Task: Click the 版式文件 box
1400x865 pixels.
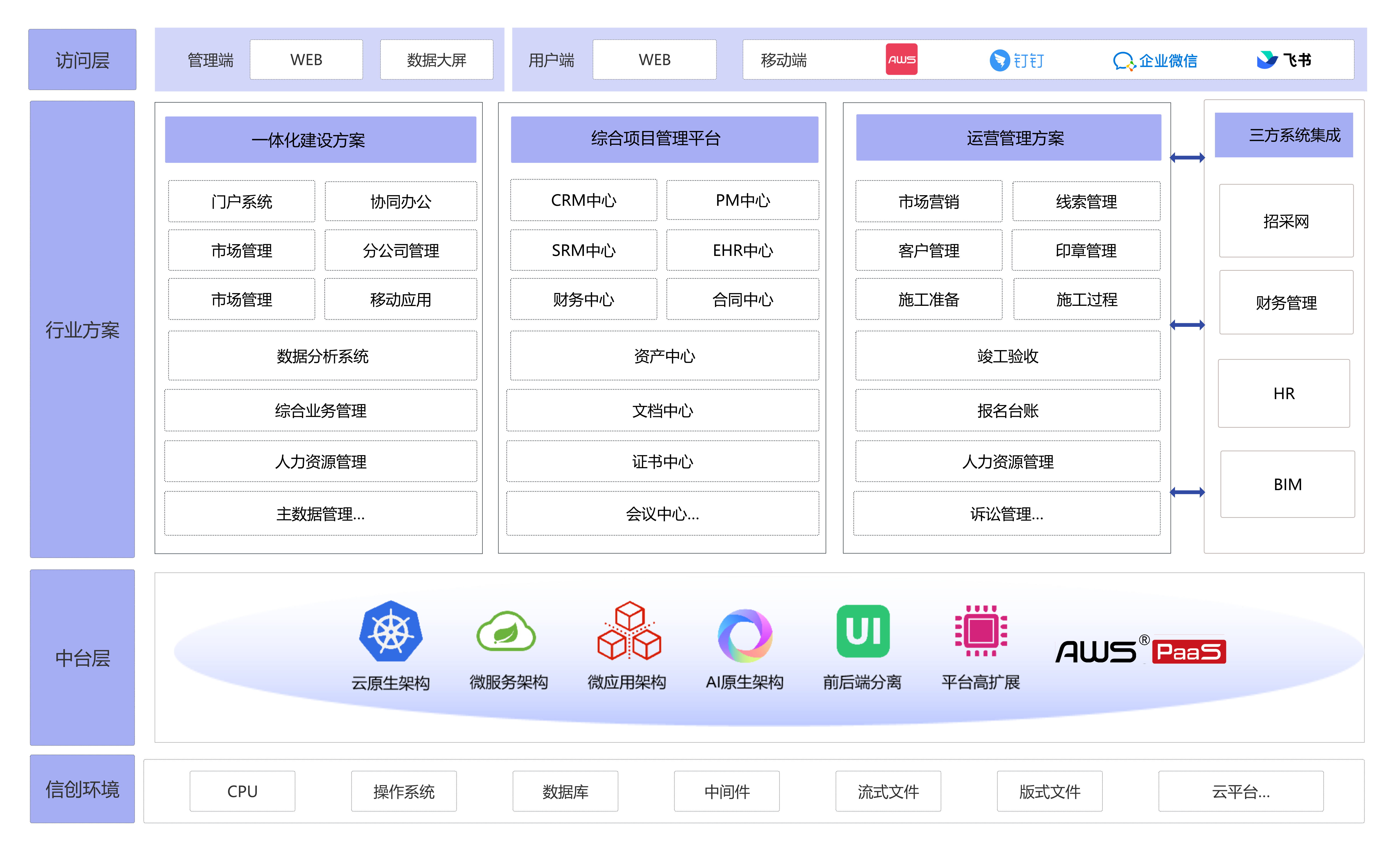Action: coord(1049,791)
